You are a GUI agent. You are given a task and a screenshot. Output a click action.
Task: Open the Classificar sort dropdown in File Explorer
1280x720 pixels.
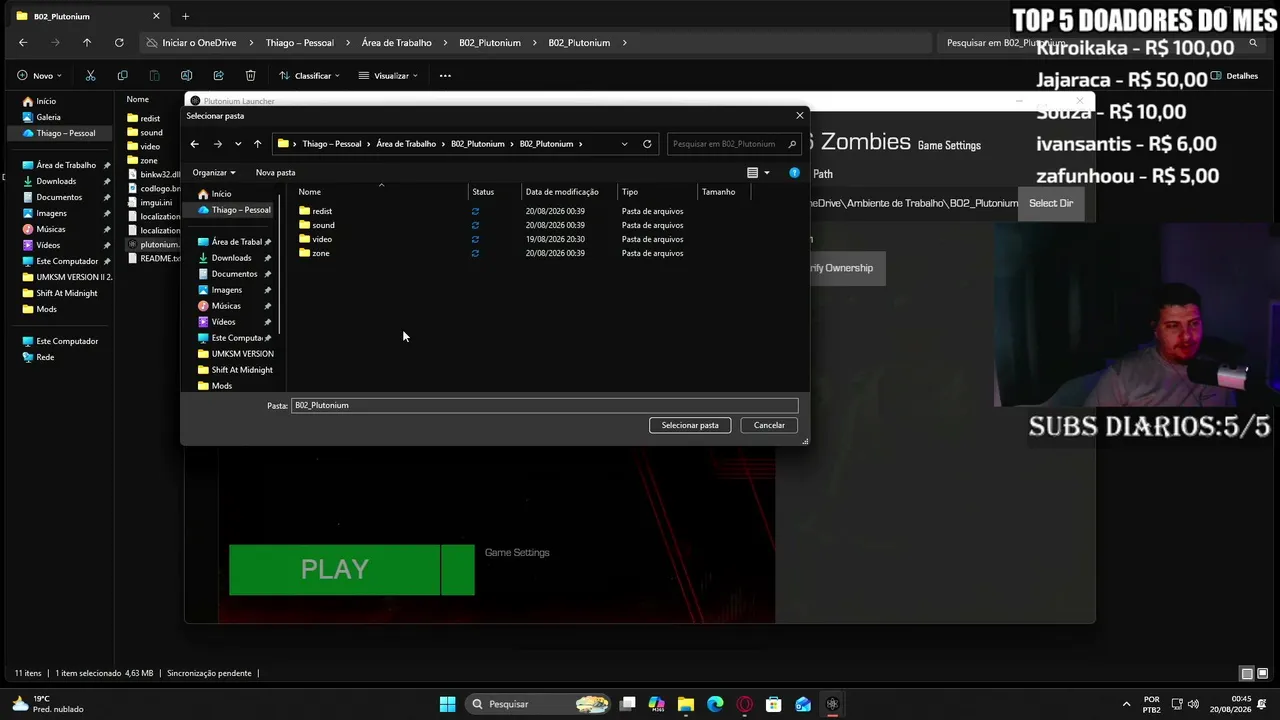(309, 76)
